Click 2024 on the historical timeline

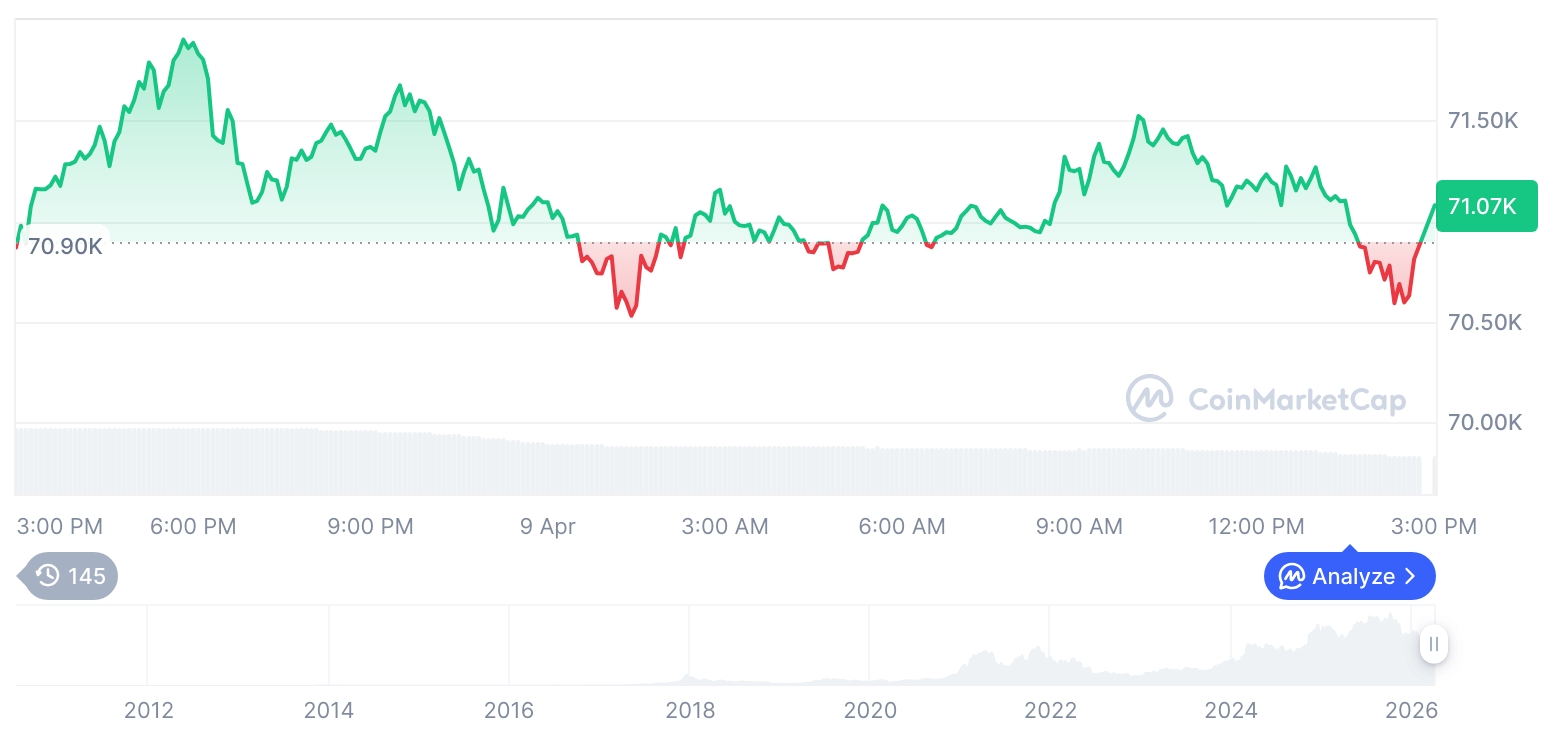click(1231, 710)
